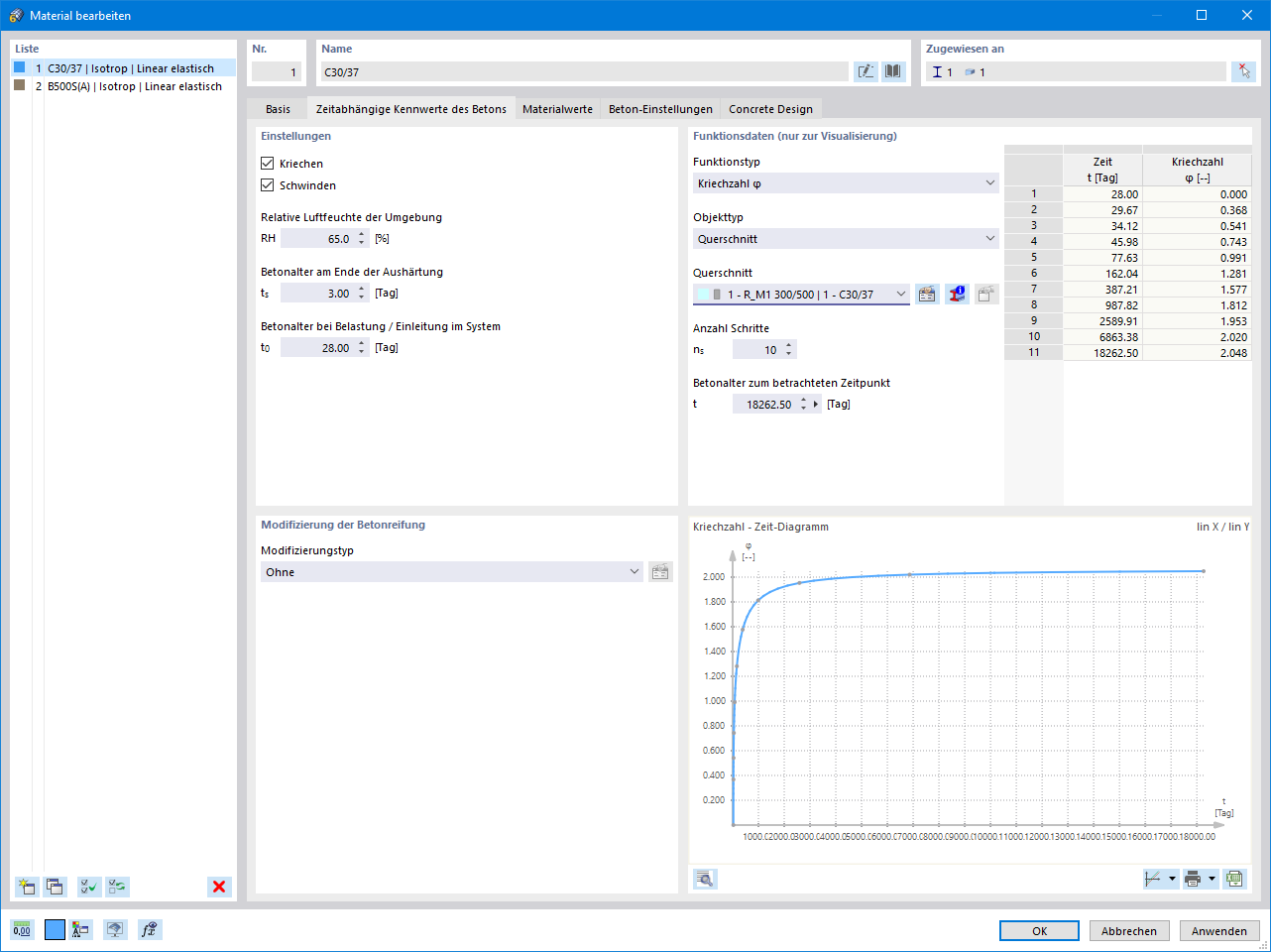Open the dropdown arrow beside the print icon

(1212, 879)
